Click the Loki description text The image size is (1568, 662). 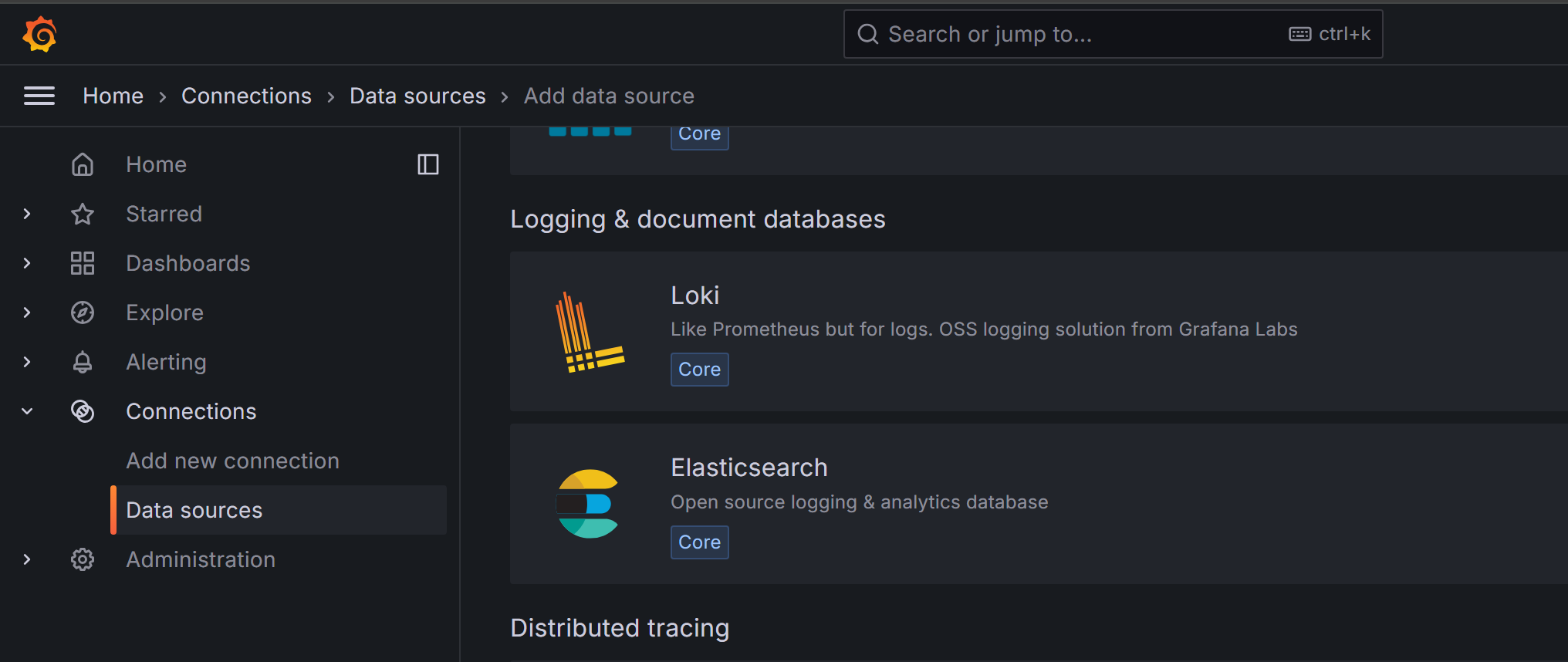984,329
